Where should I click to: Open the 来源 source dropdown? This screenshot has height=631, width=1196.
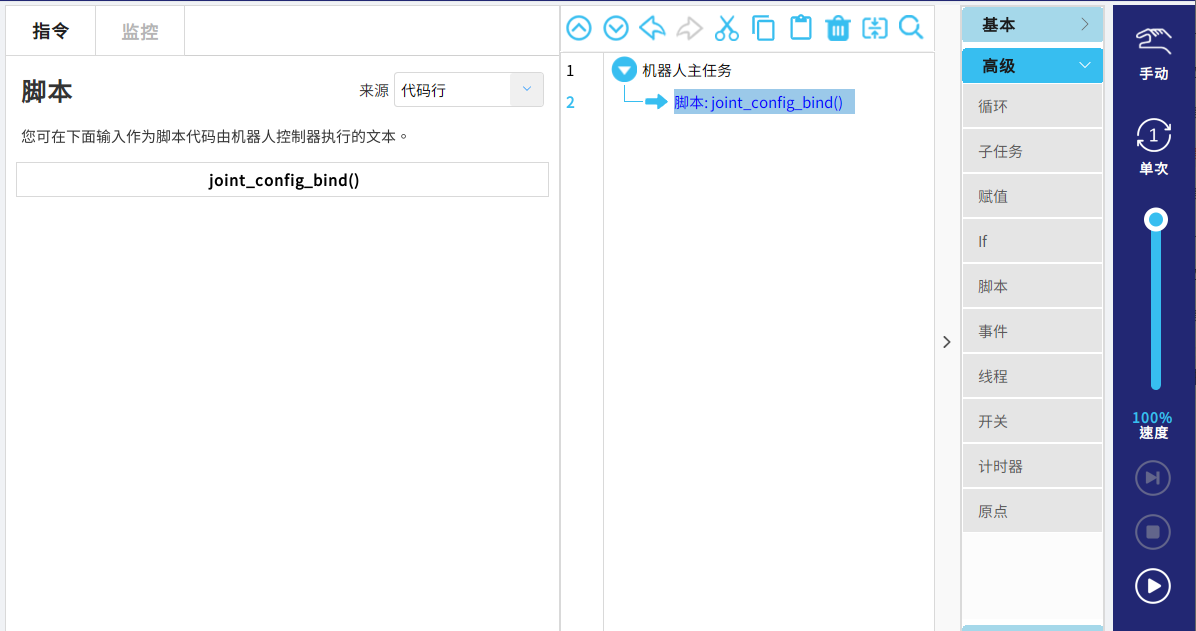coord(468,90)
